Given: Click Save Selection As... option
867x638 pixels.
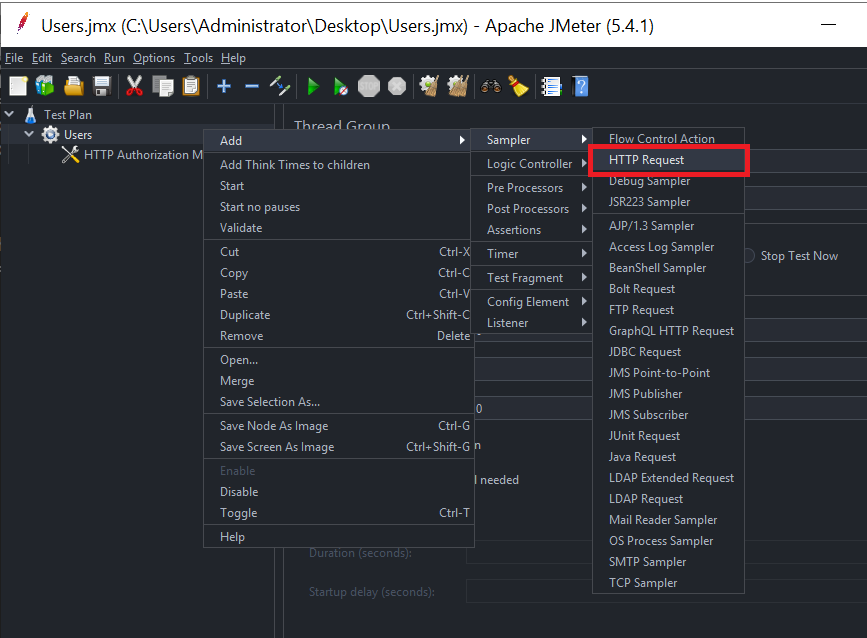Looking at the screenshot, I should tap(338, 402).
